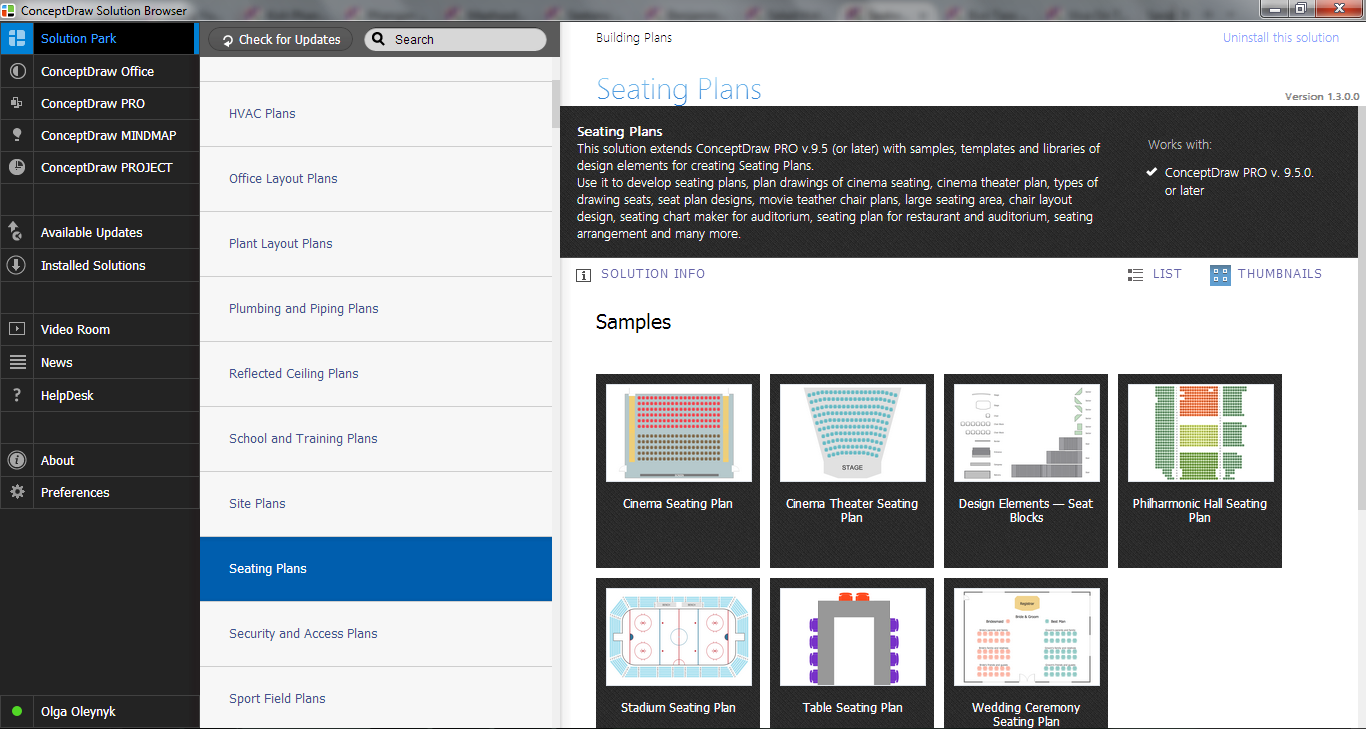Click the ConceptDraw PRO v. 9.5.0. requirement text
The image size is (1366, 729).
click(1239, 181)
